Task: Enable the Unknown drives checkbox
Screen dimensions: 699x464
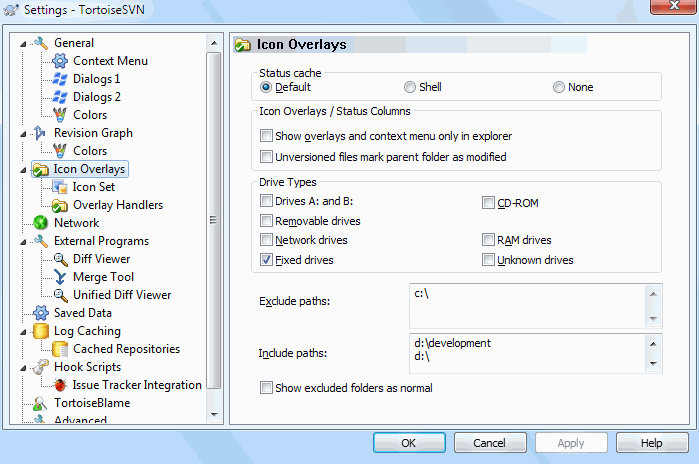Action: coord(488,259)
